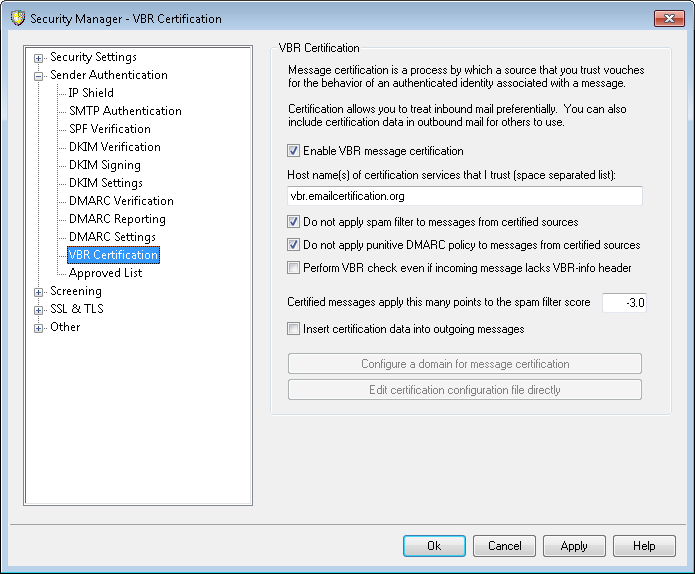Click the Ok button

pos(434,546)
